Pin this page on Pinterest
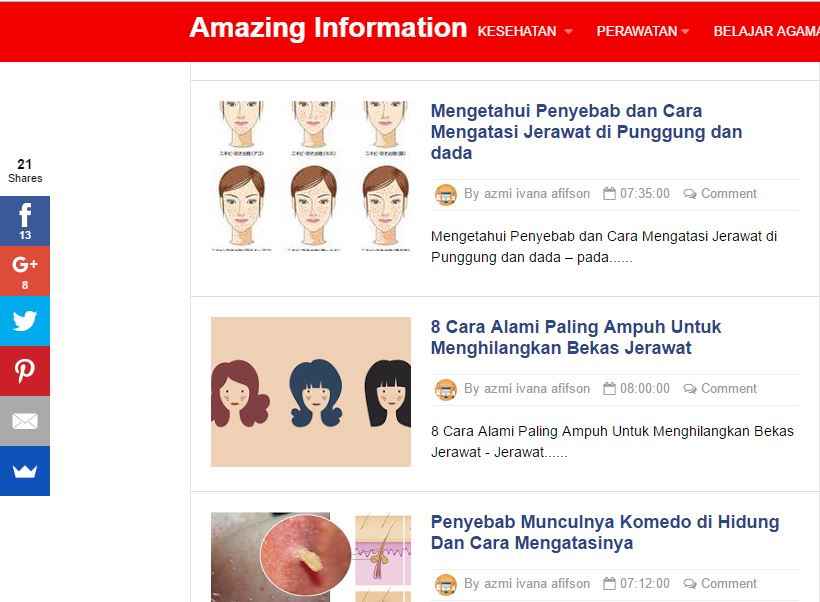Screen dimensions: 820x602 [25, 371]
